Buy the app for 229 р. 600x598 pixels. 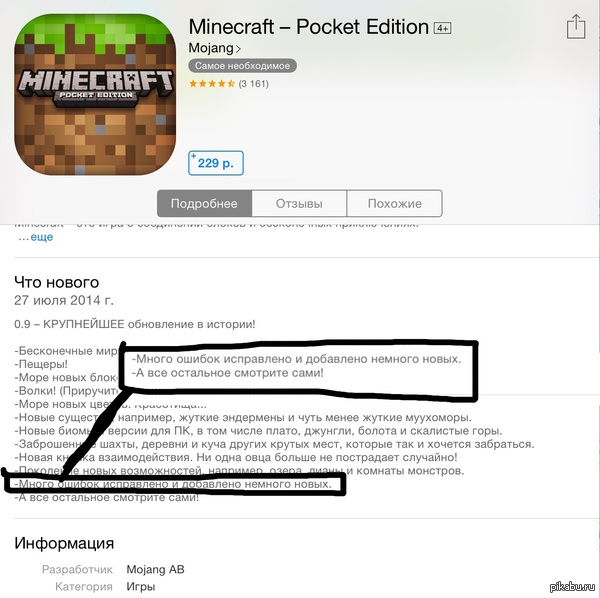point(216,163)
